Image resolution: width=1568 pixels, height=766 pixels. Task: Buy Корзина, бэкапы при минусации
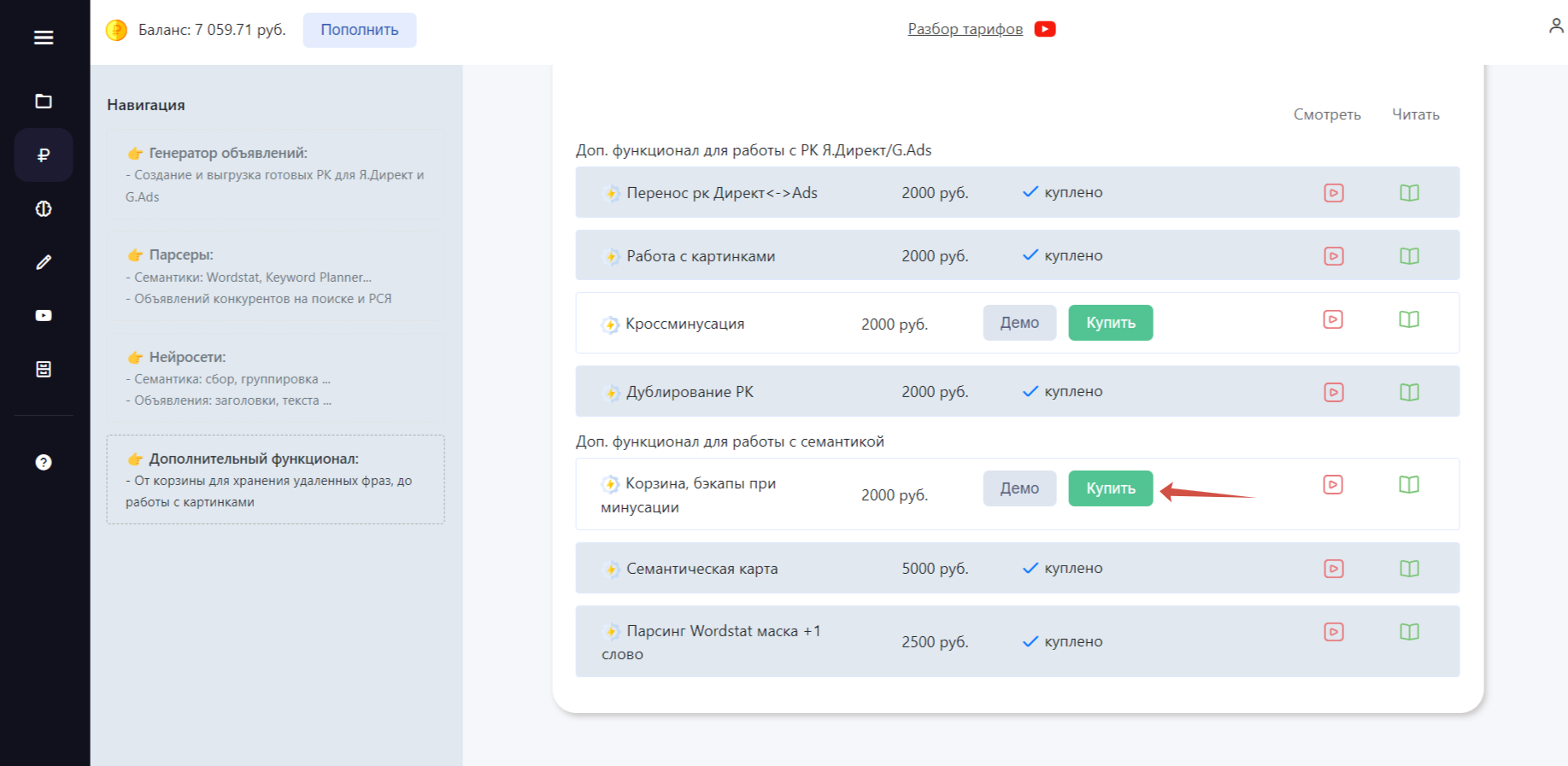point(1111,488)
